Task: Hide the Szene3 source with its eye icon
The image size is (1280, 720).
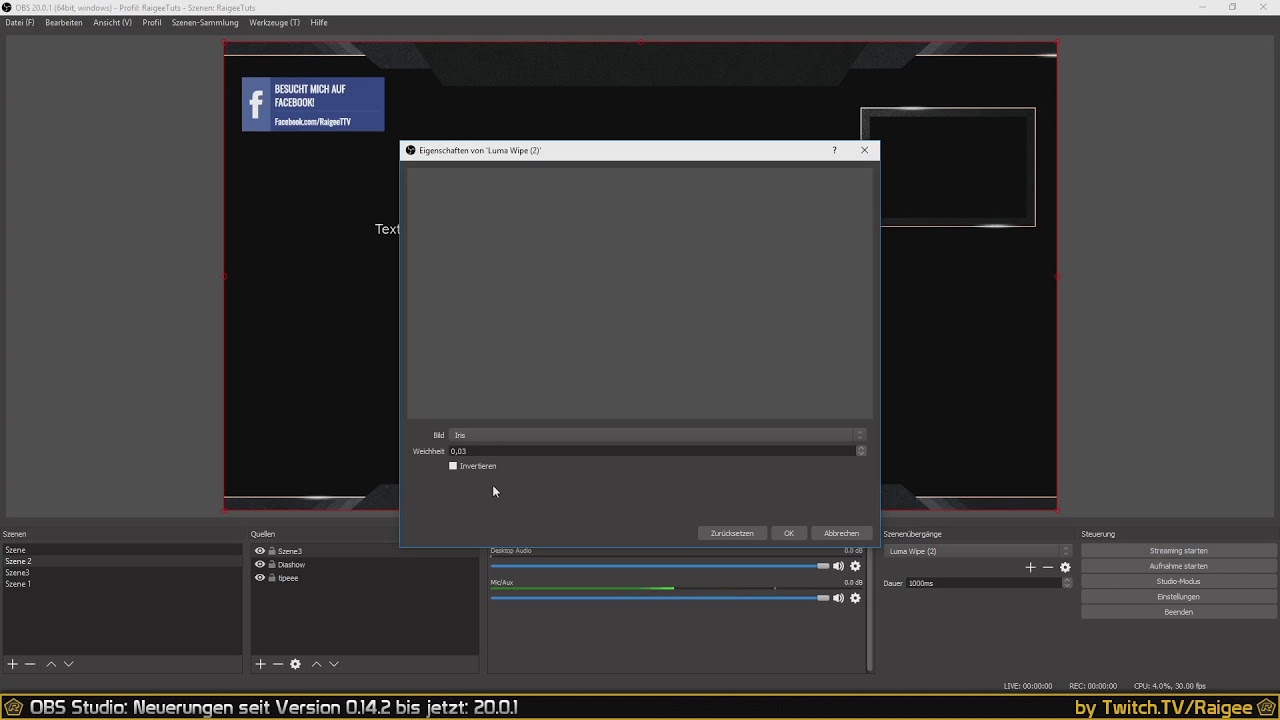Action: point(260,551)
